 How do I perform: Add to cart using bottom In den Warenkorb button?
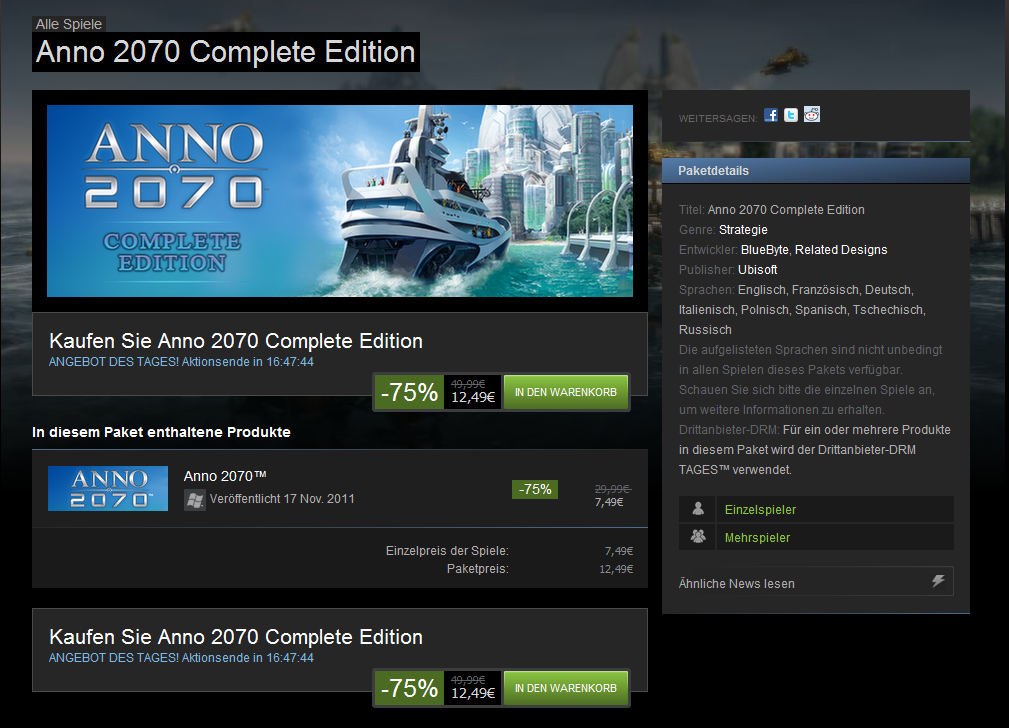566,688
